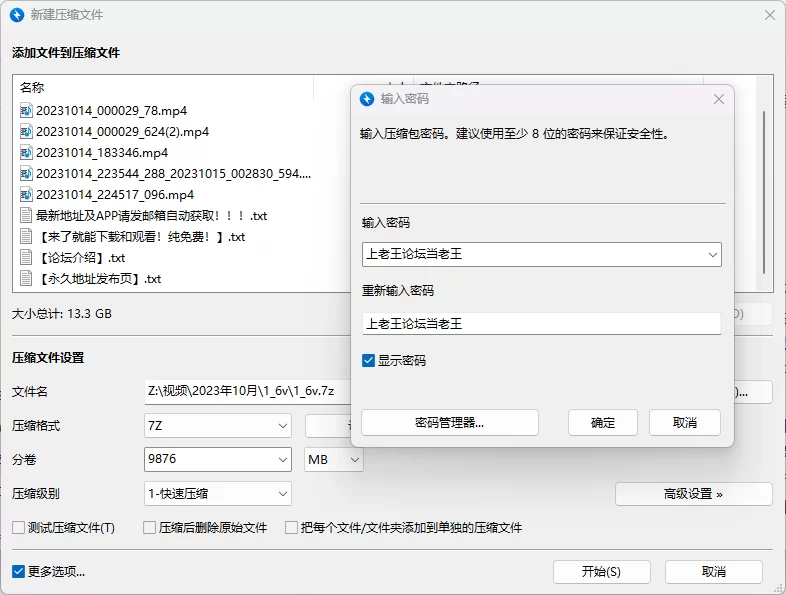Click the 20231014_183346.mp4 video file icon

pos(26,153)
